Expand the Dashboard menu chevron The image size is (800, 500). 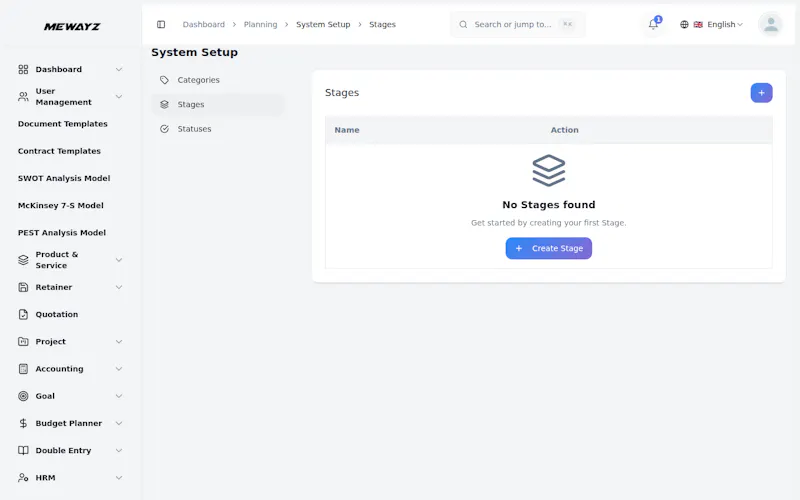[x=119, y=69]
